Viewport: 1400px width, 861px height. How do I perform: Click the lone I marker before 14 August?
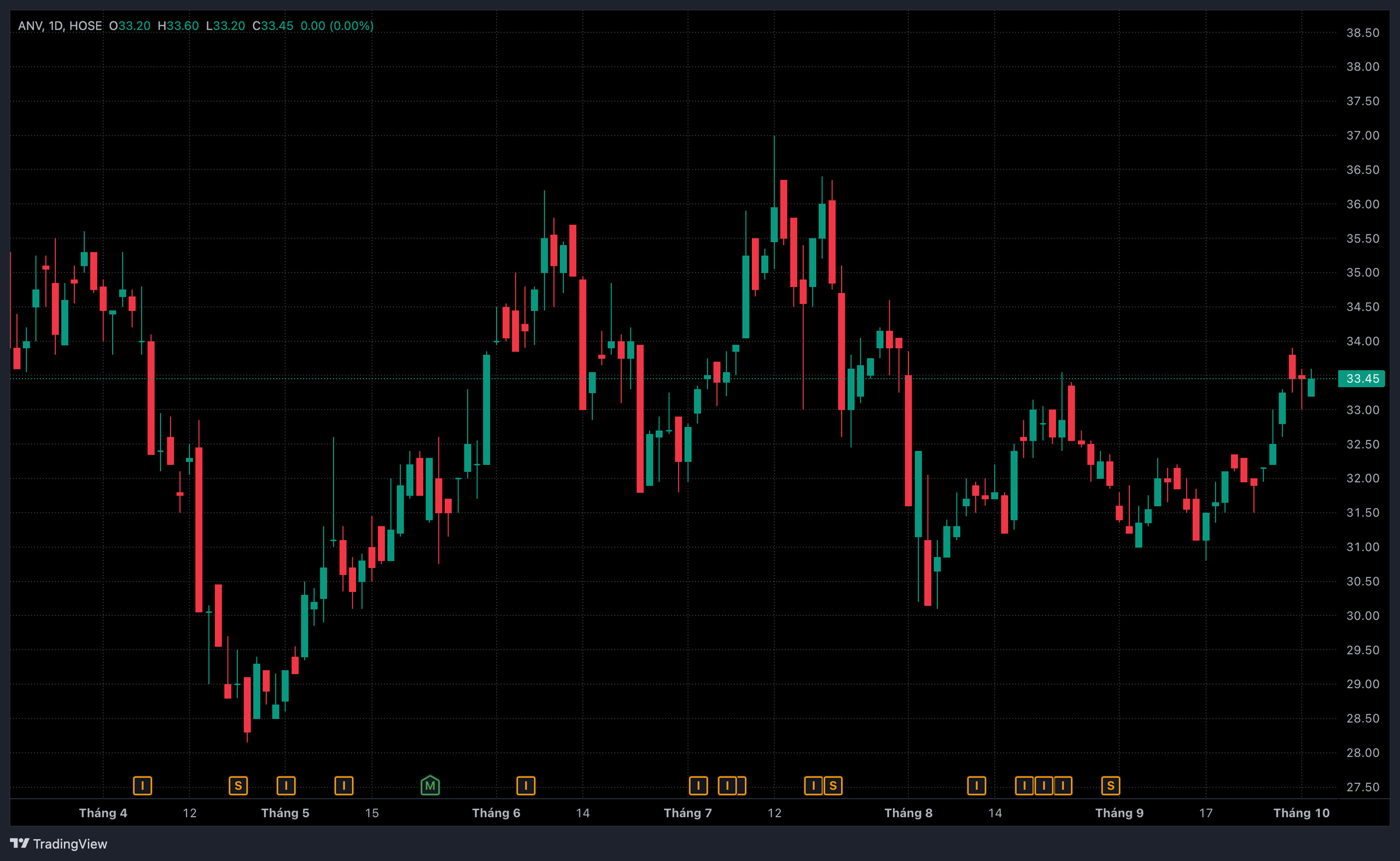(x=976, y=786)
